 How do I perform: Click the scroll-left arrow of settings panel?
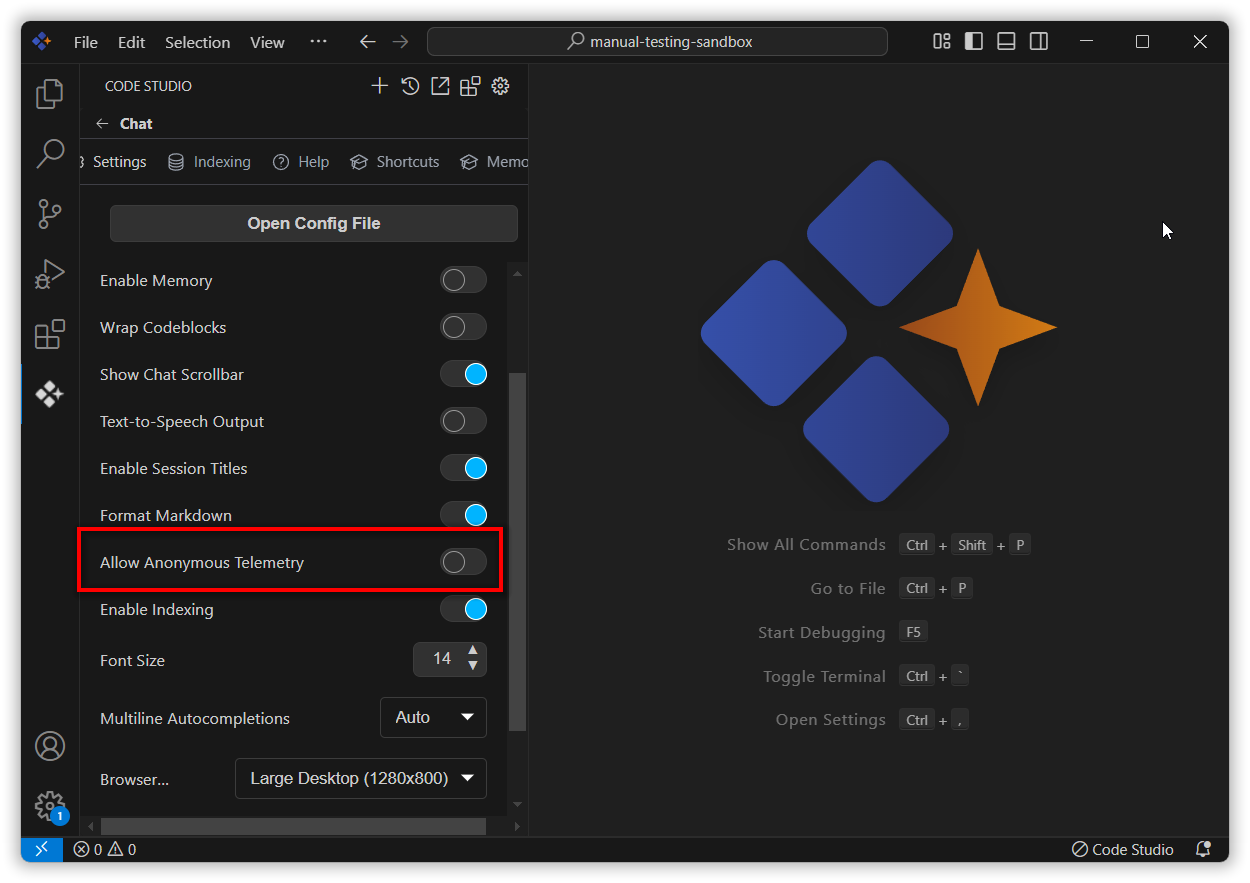[x=90, y=827]
